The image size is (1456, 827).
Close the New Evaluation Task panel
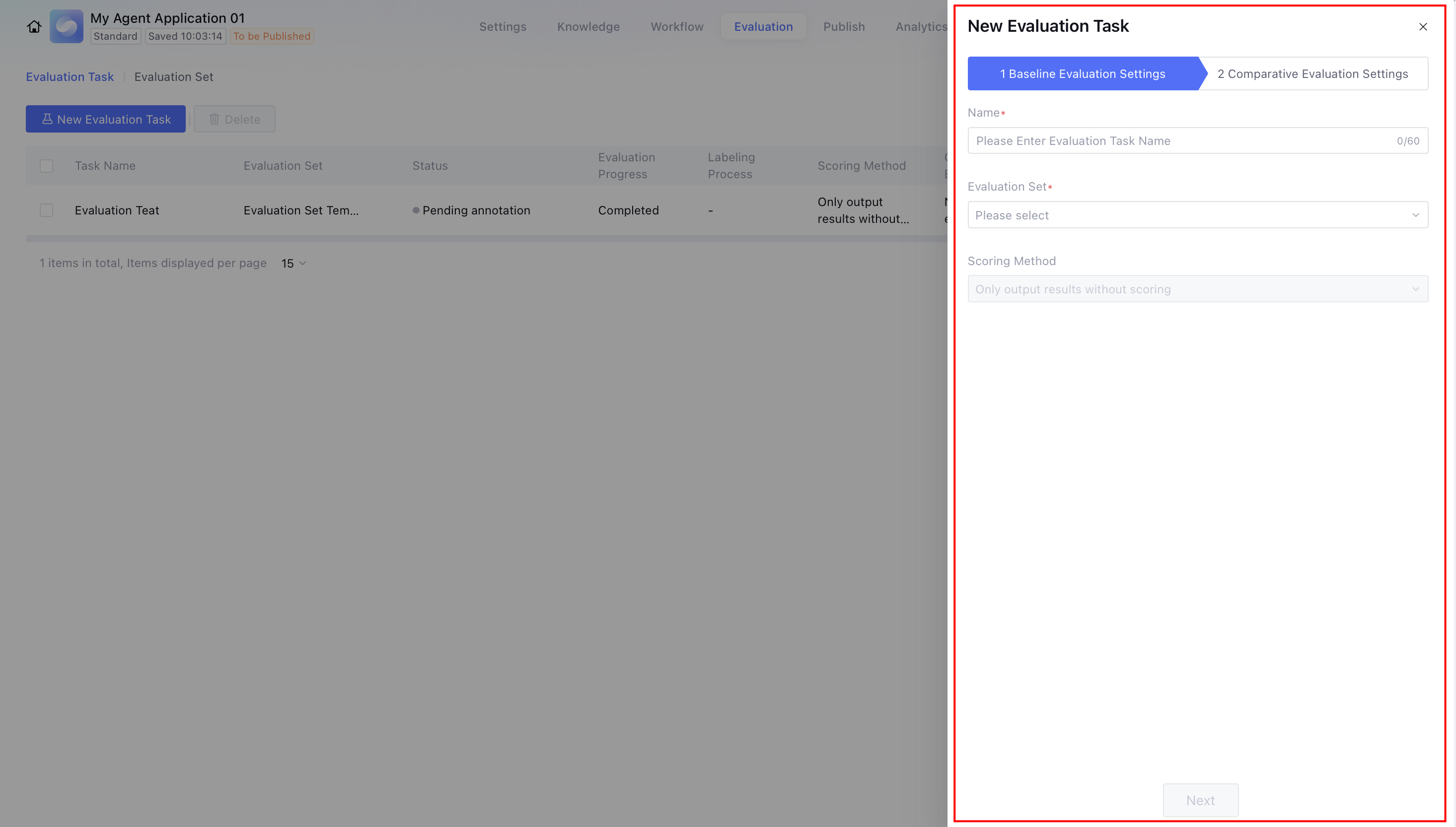(1423, 27)
